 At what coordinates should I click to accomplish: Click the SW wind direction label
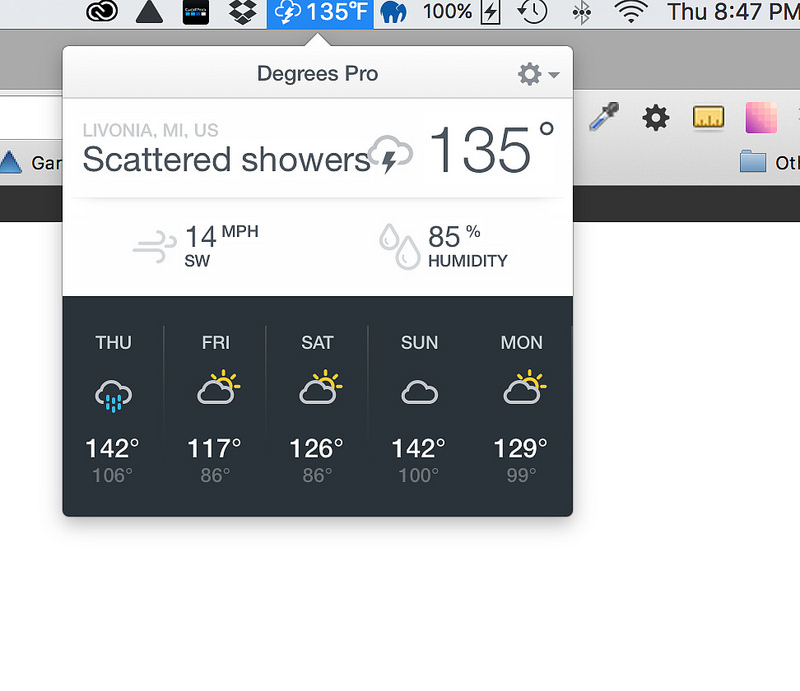pos(197,261)
